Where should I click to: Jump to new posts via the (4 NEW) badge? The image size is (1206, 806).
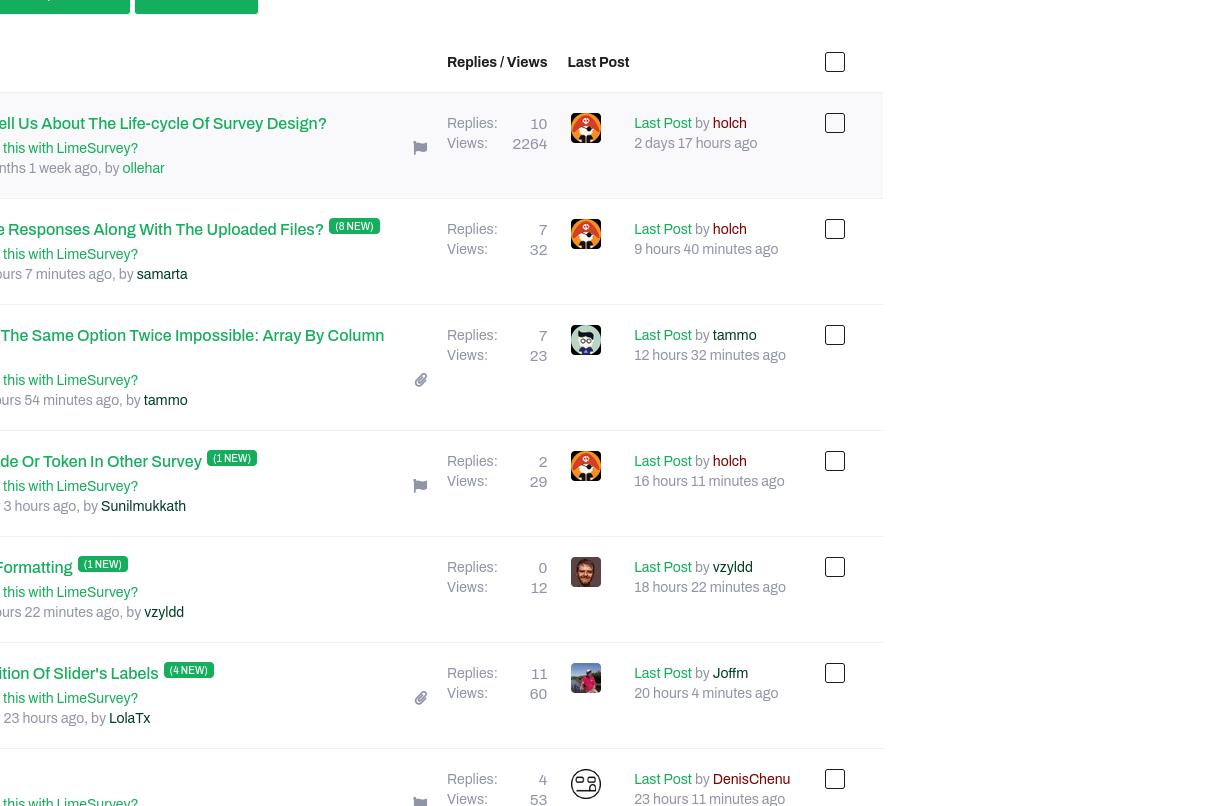tap(189, 670)
